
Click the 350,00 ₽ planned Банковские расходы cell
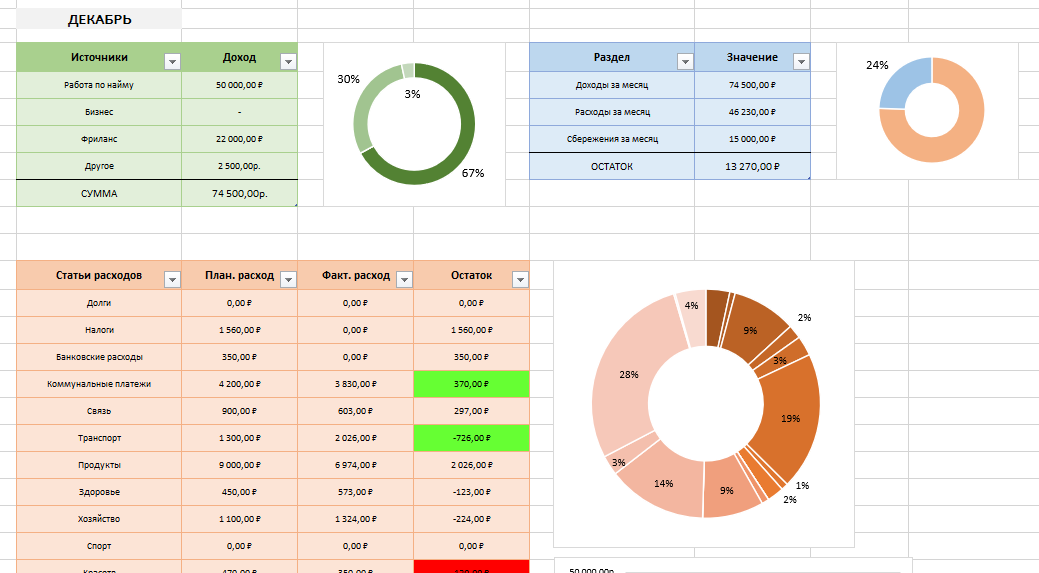240,357
